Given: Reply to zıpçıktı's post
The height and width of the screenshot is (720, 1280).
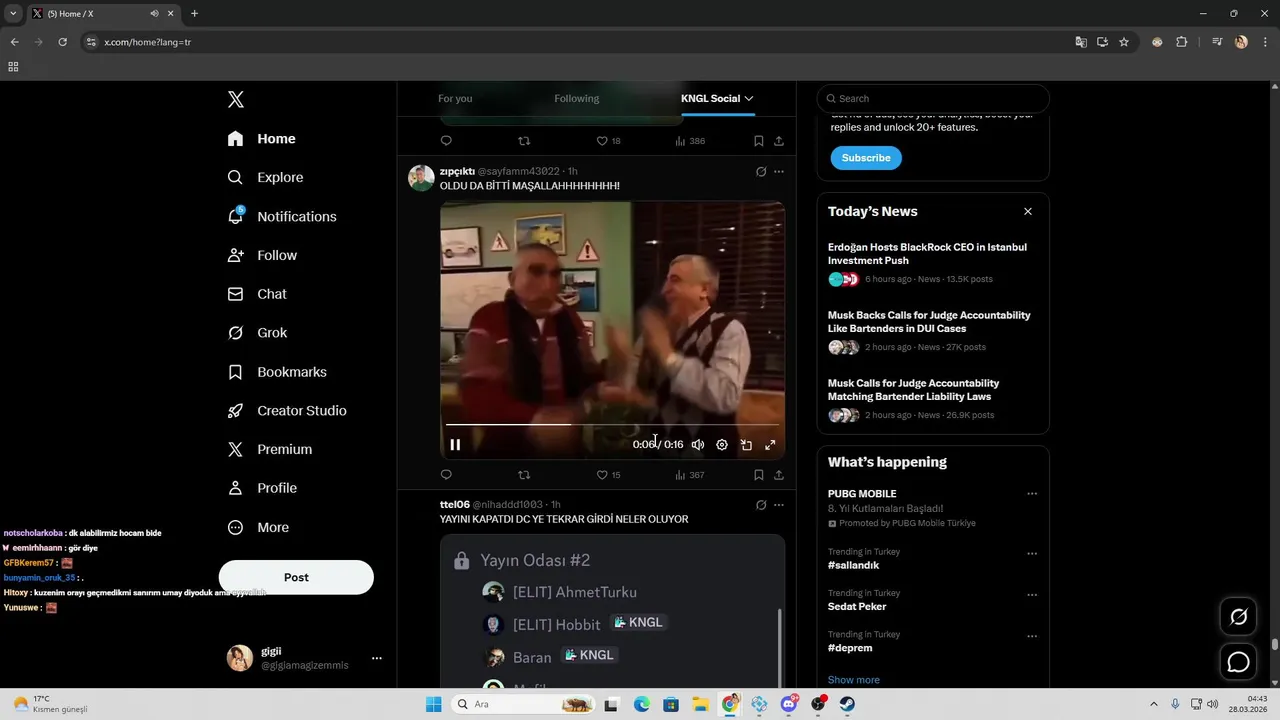Looking at the screenshot, I should coord(446,475).
